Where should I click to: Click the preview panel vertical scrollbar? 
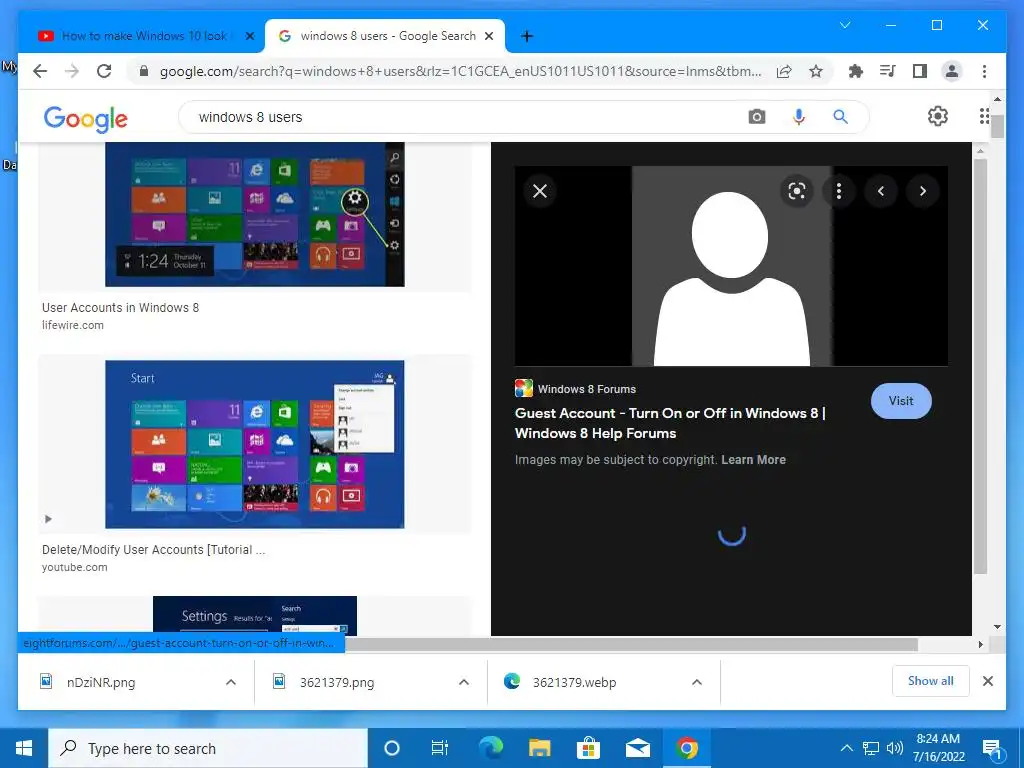[980, 366]
